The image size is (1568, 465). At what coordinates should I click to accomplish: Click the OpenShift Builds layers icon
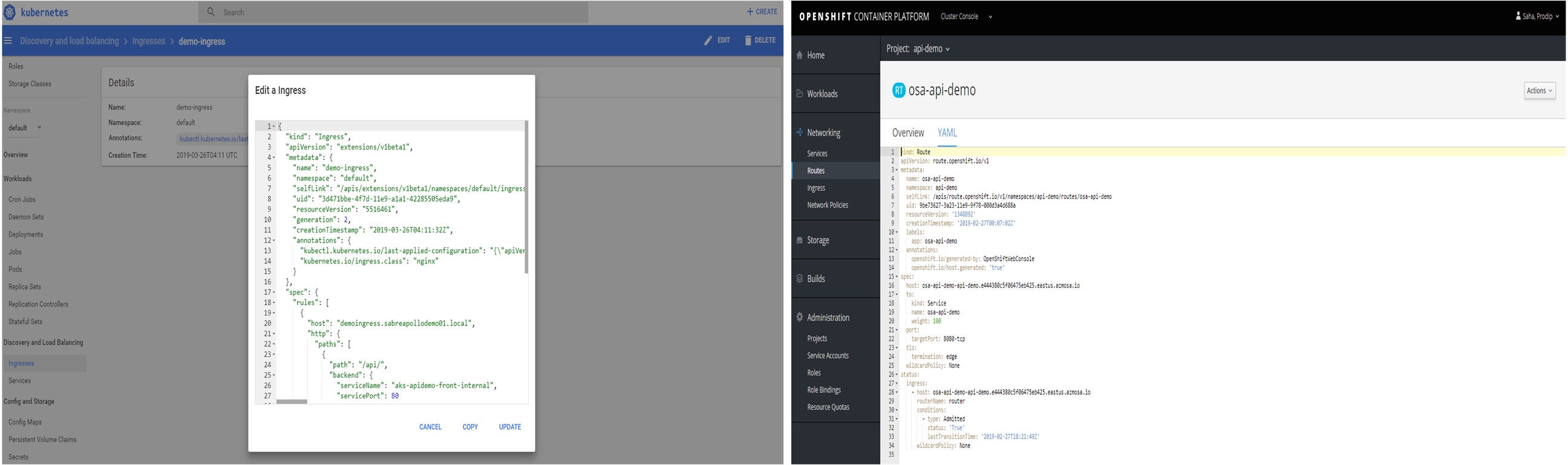click(800, 279)
